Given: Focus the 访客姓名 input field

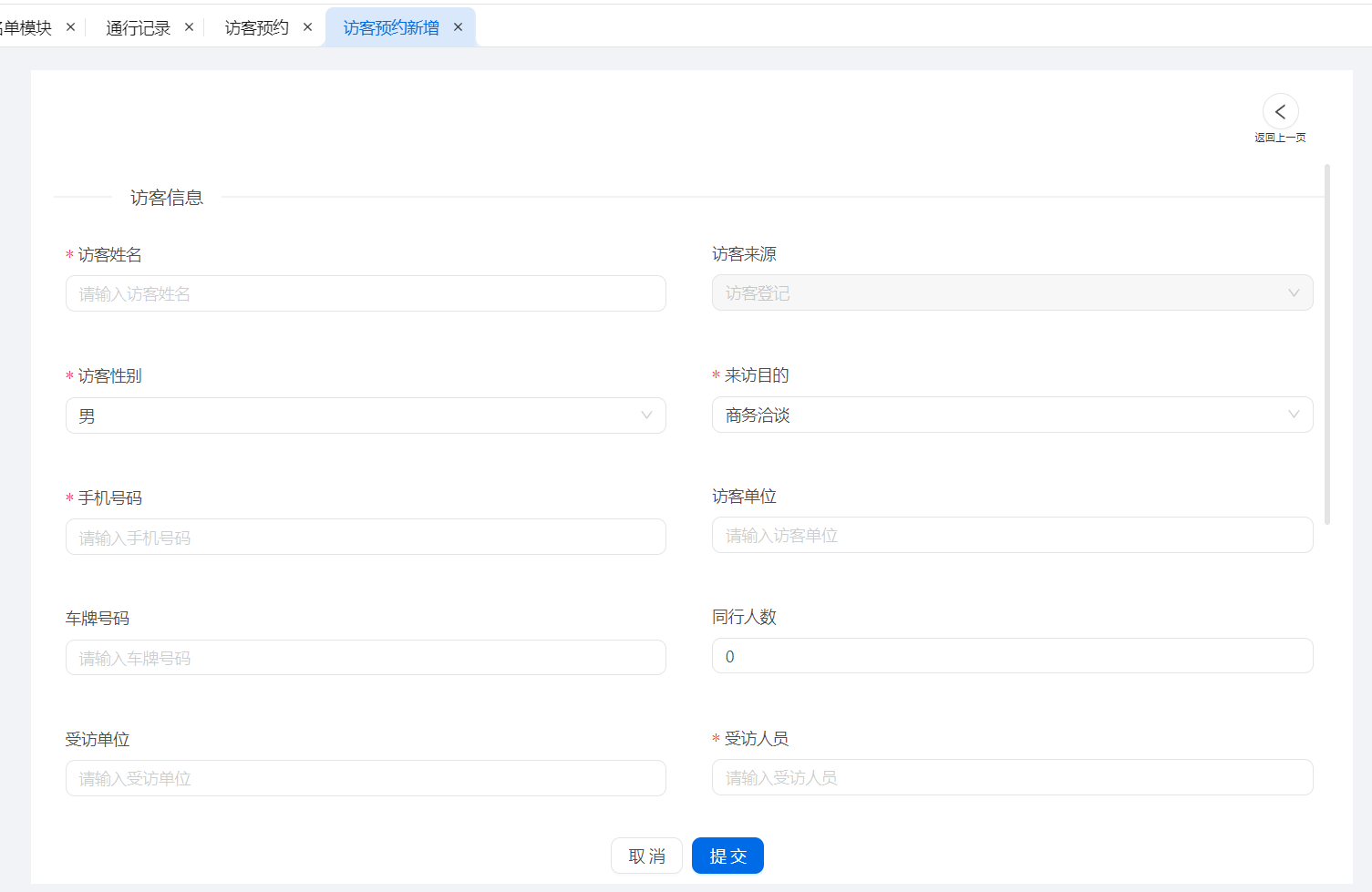Looking at the screenshot, I should [365, 293].
